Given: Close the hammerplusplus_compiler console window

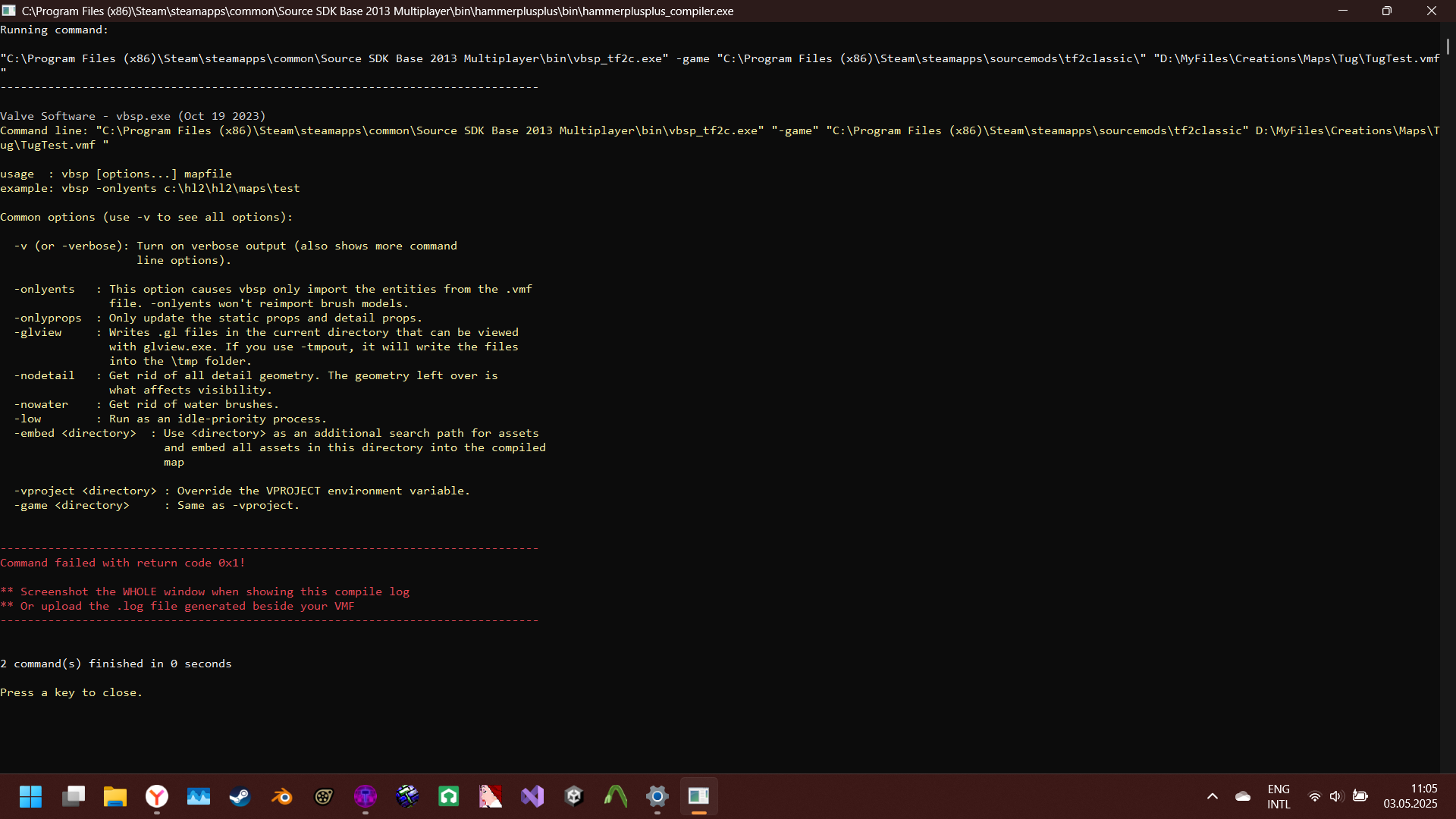Looking at the screenshot, I should coord(1432,11).
